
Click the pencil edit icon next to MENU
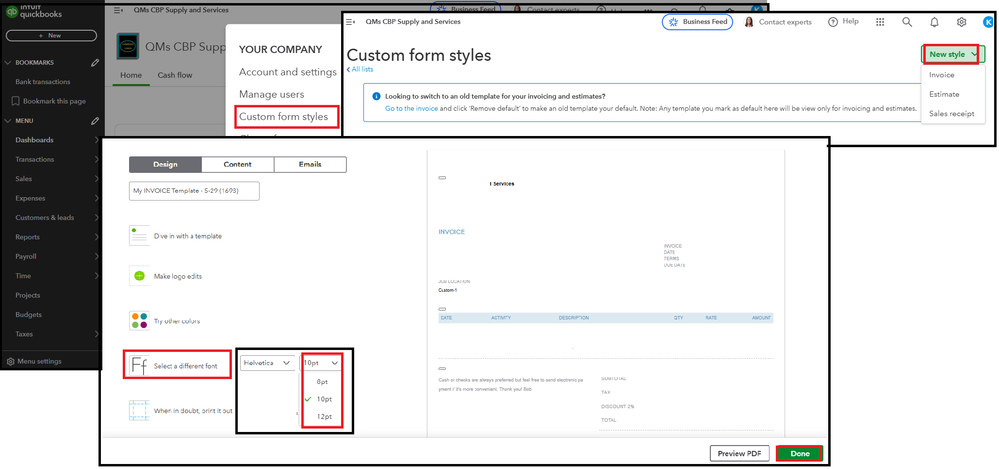pos(95,120)
